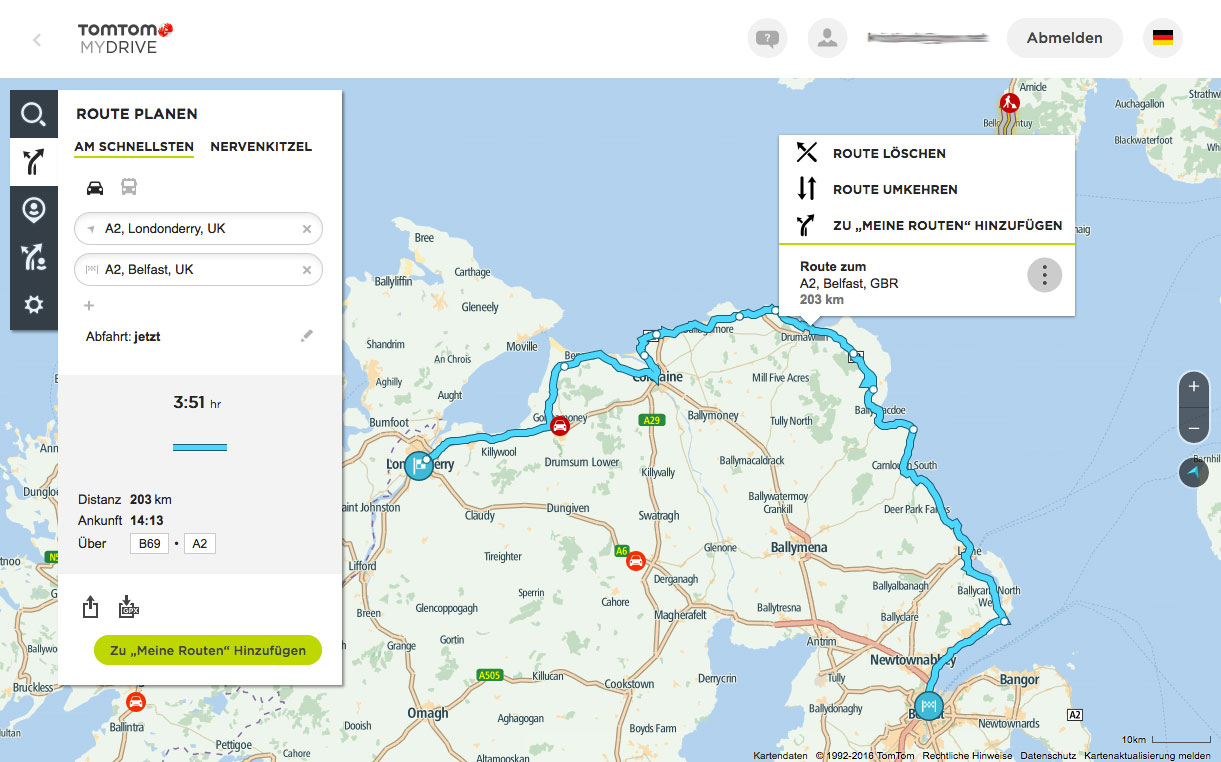
Task: Zoom in the map with plus
Action: (1193, 387)
